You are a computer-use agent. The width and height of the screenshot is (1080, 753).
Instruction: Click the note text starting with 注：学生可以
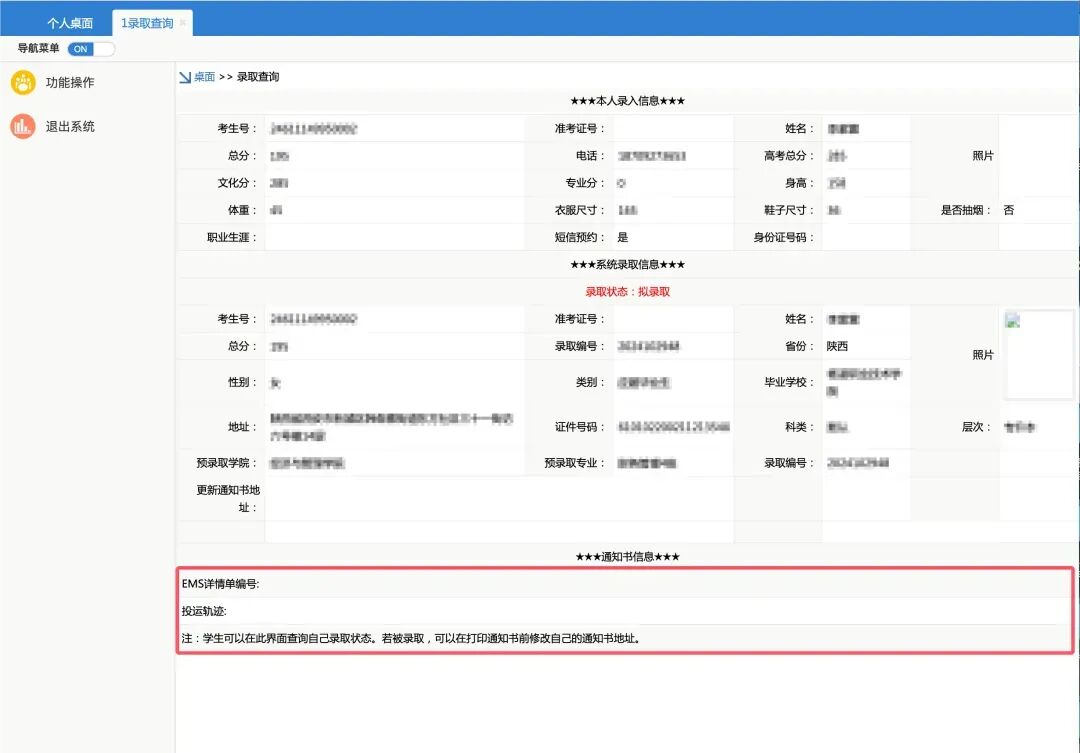(412, 639)
